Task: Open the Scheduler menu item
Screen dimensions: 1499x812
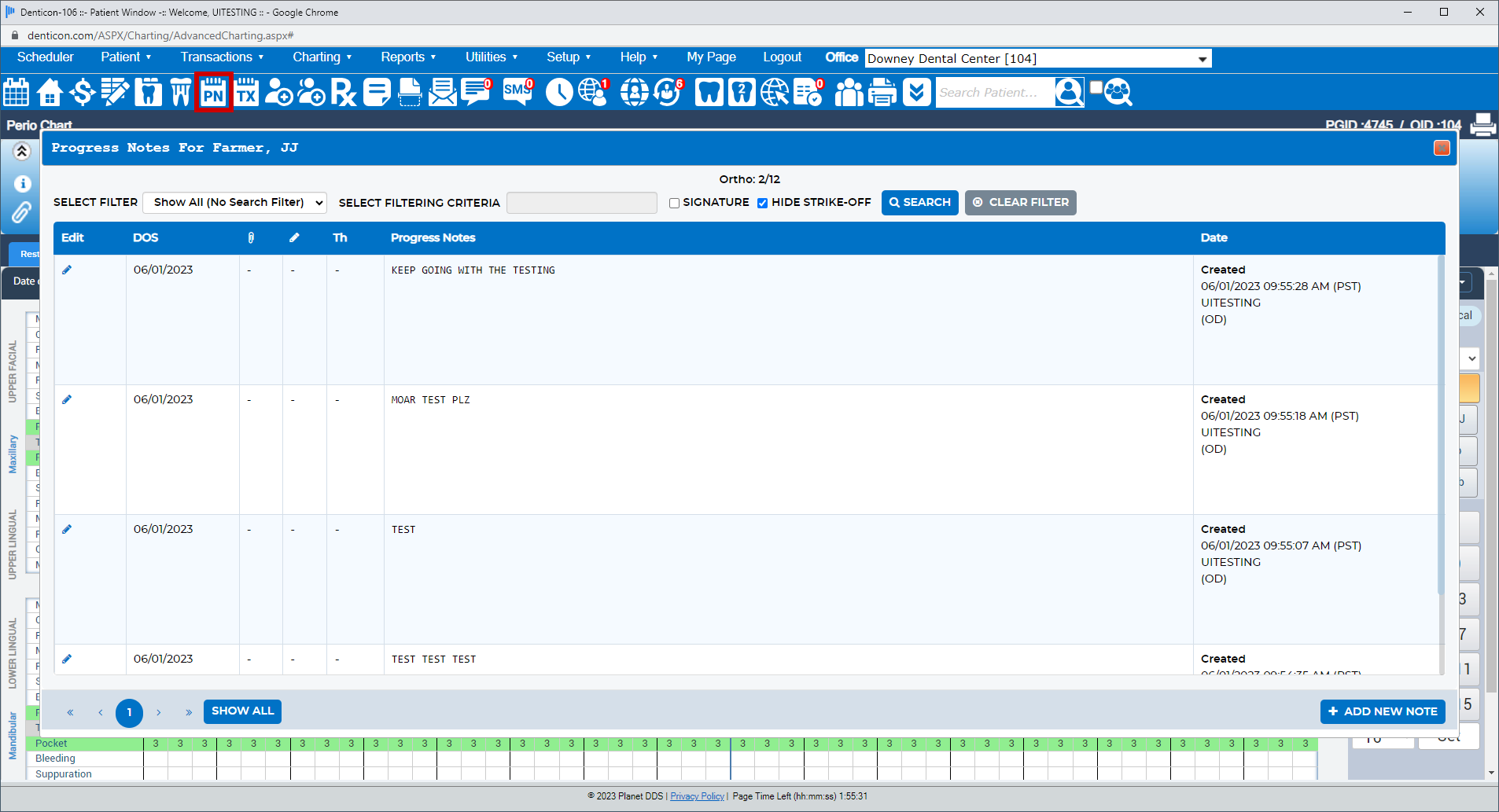Action: click(x=46, y=57)
